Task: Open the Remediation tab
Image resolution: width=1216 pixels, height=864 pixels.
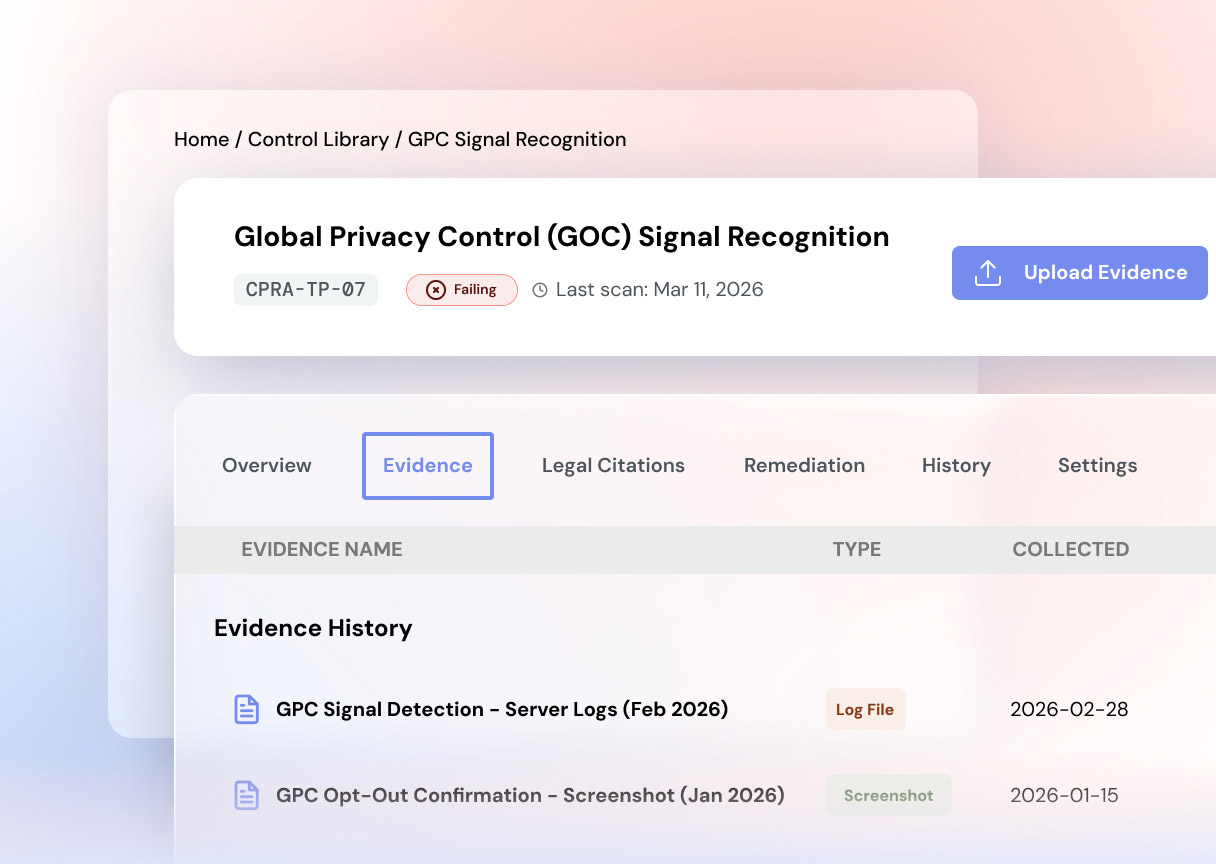Action: (804, 465)
